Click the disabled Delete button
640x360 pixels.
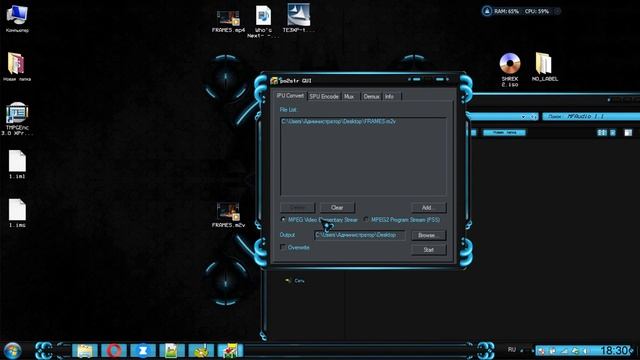[298, 208]
